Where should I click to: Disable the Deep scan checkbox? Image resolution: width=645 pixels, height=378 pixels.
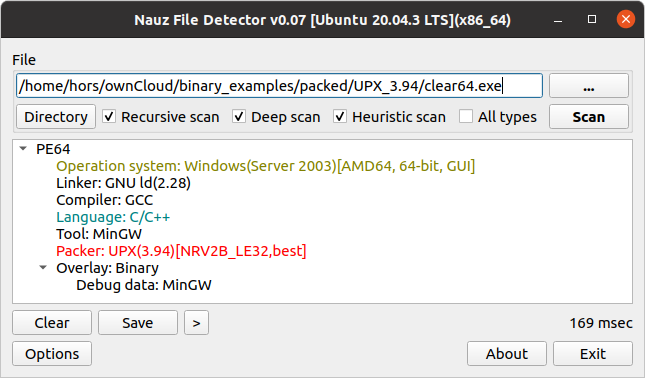click(x=239, y=117)
